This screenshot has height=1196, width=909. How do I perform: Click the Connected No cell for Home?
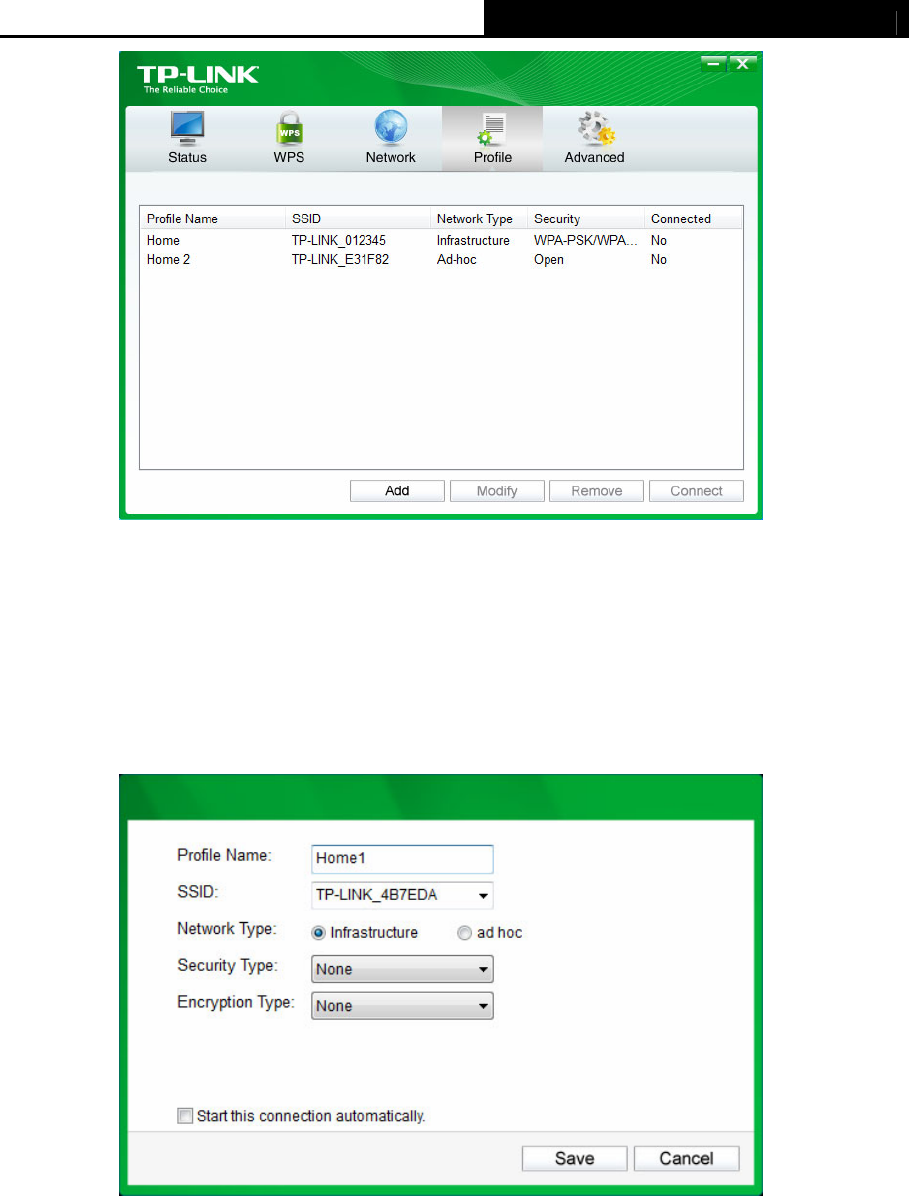click(659, 240)
